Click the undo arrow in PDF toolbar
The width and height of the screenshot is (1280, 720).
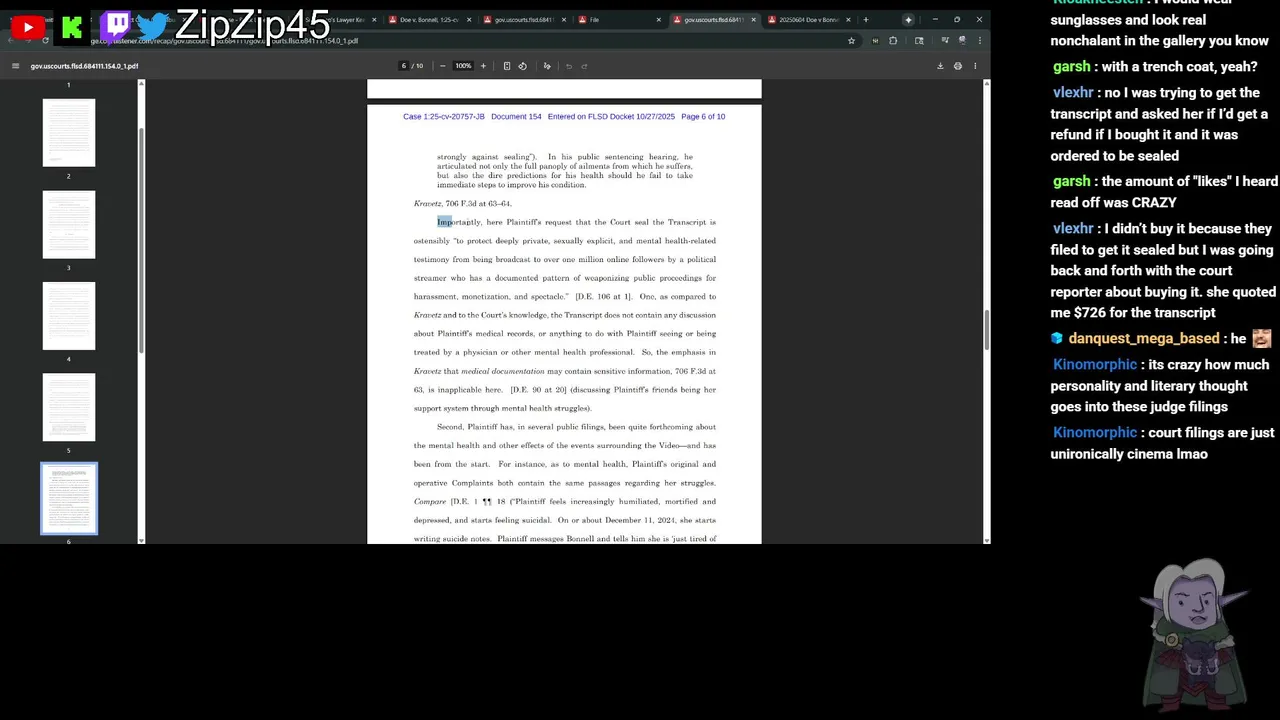coord(569,66)
